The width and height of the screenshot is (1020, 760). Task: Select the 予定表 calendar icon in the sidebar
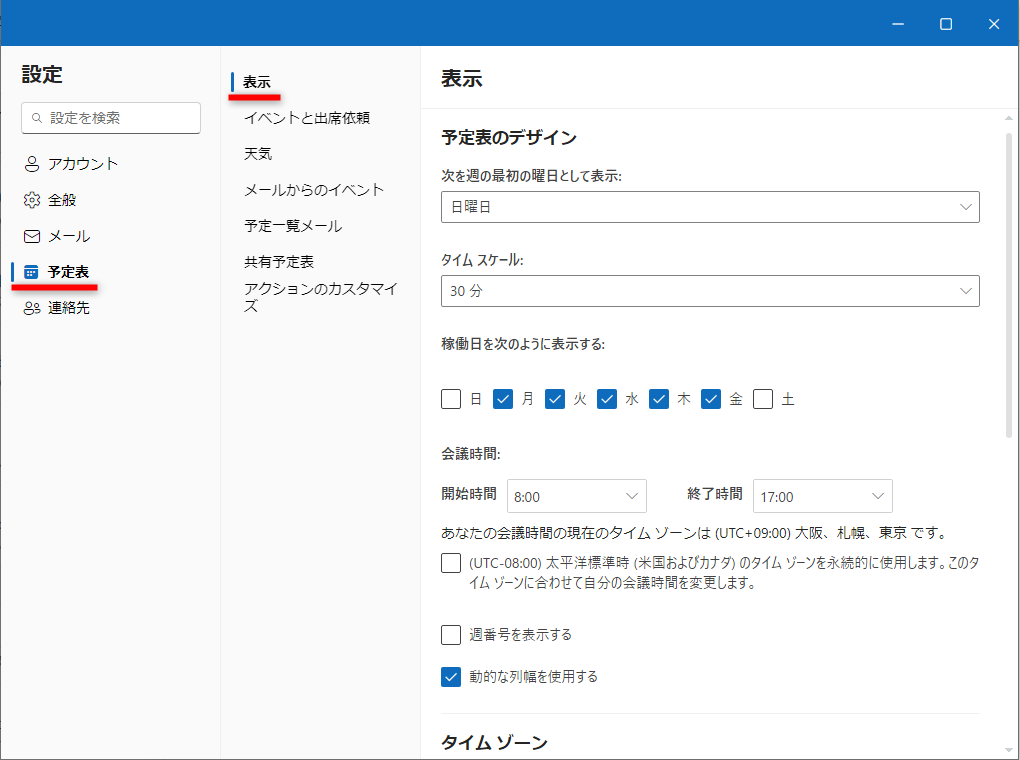tap(31, 271)
